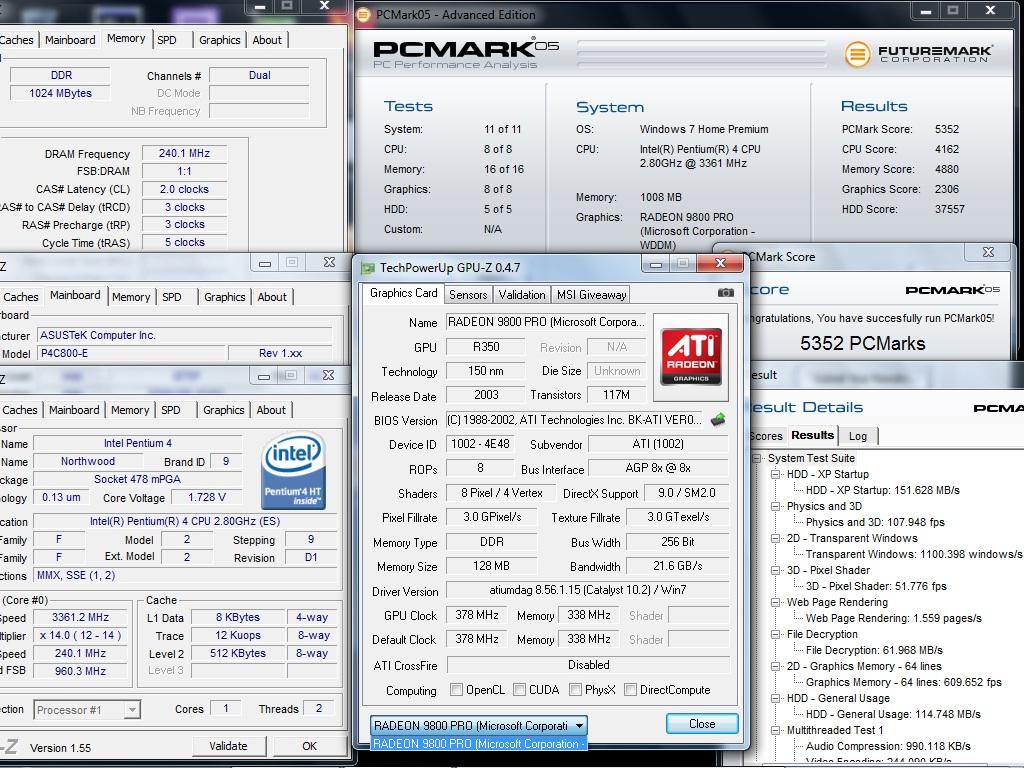Viewport: 1024px width, 768px height.
Task: Collapse the File Decryption node
Action: [776, 634]
